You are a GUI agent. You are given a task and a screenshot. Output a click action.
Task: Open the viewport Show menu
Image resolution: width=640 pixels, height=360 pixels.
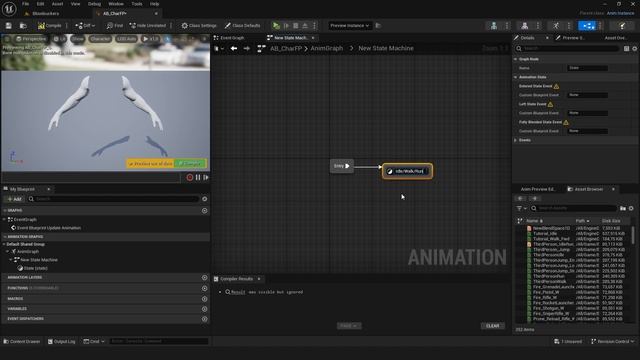78,39
